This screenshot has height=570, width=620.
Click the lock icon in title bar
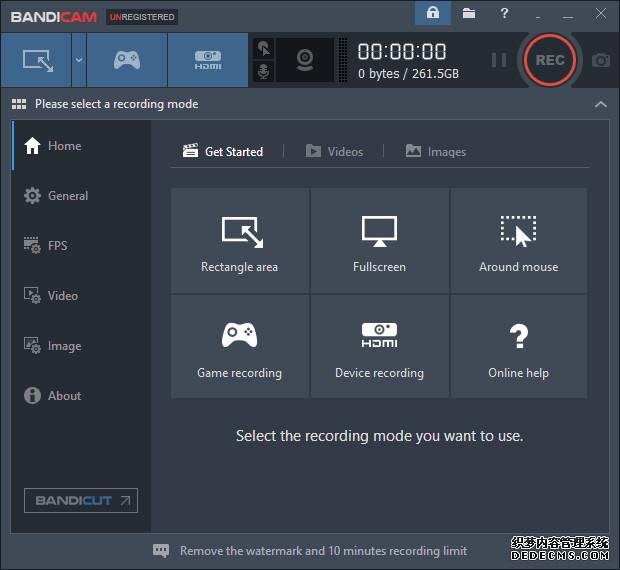433,13
